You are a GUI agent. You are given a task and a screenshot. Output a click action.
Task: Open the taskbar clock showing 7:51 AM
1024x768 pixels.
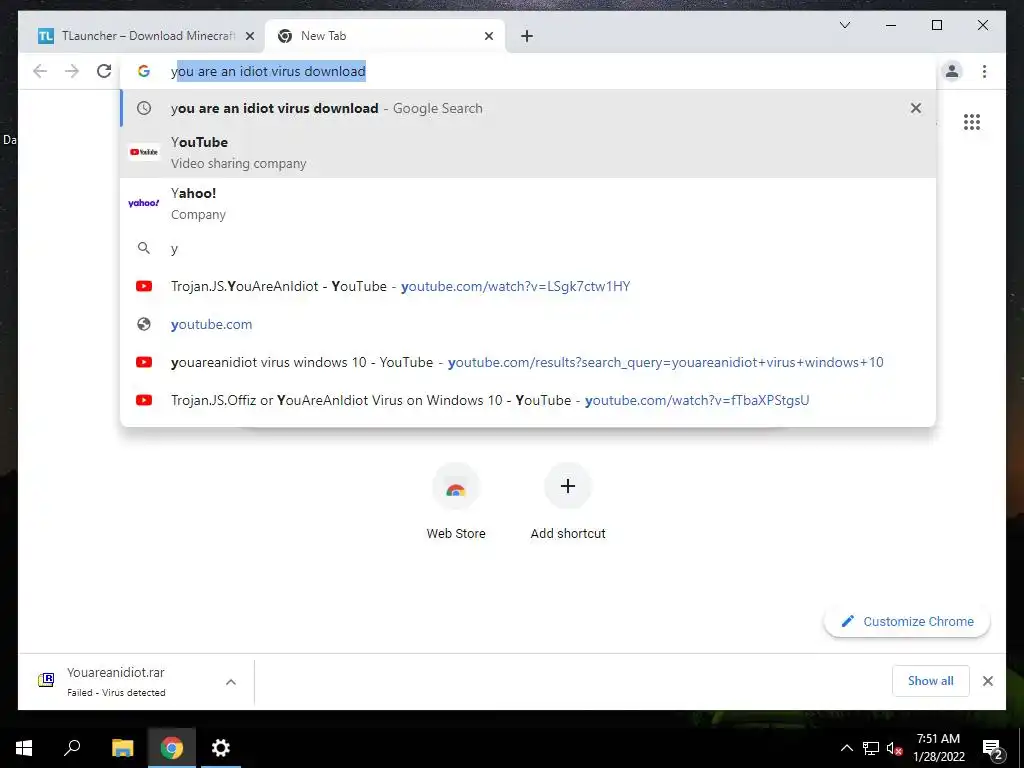click(x=938, y=748)
